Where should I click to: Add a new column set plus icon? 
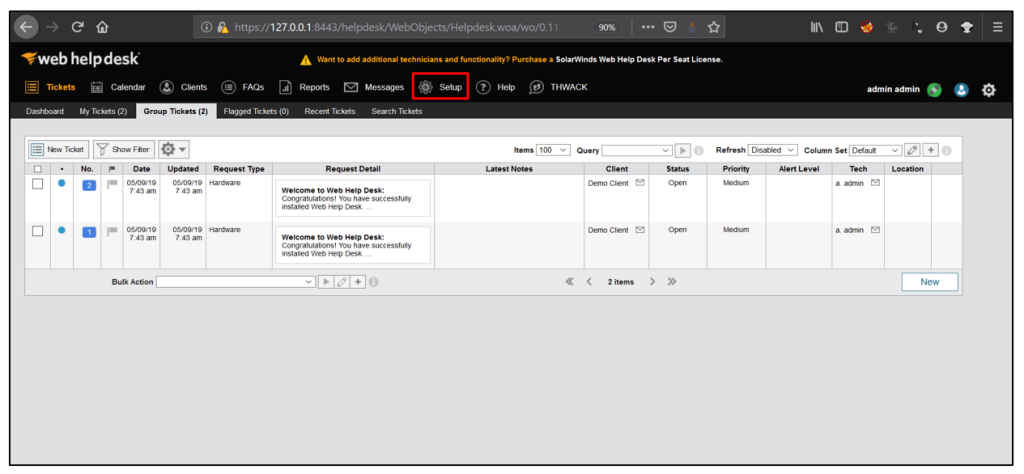coord(931,150)
